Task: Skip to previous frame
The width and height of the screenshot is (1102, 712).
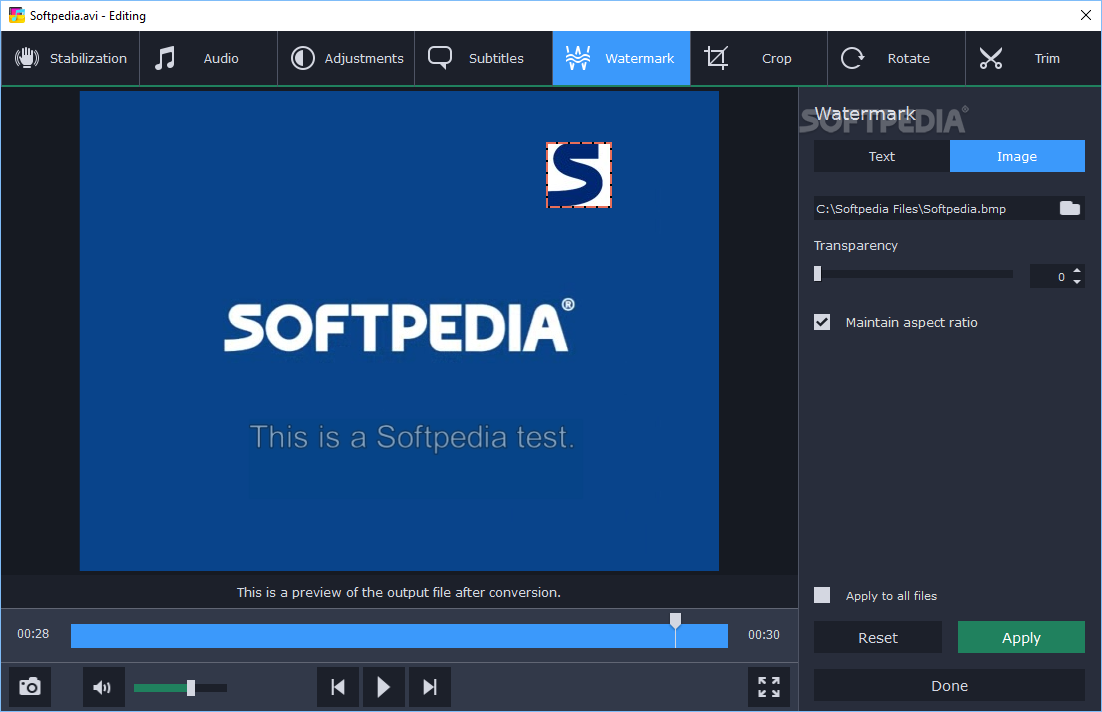Action: pos(338,687)
